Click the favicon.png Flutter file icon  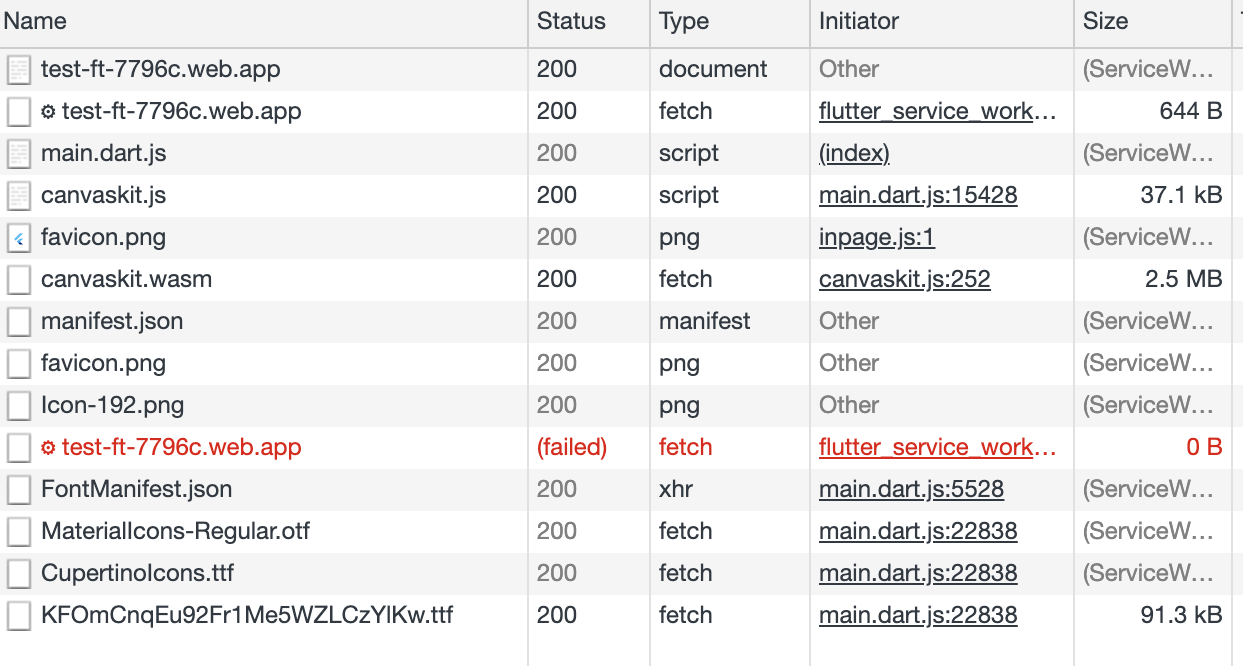(19, 238)
